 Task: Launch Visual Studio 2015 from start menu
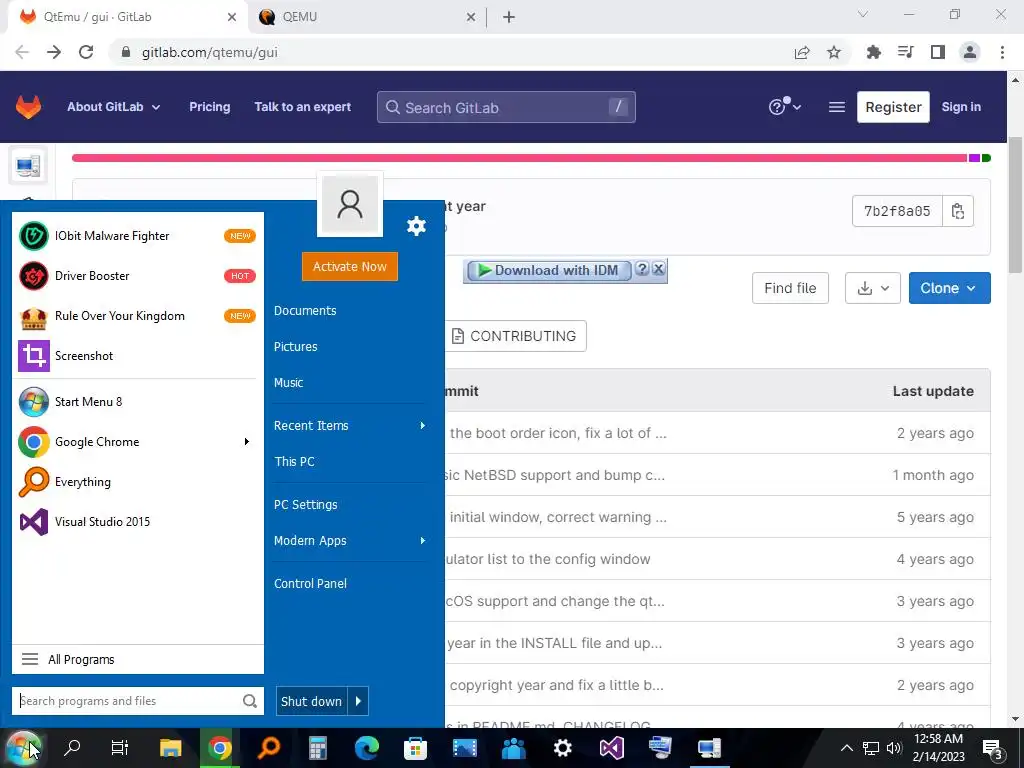click(x=138, y=522)
